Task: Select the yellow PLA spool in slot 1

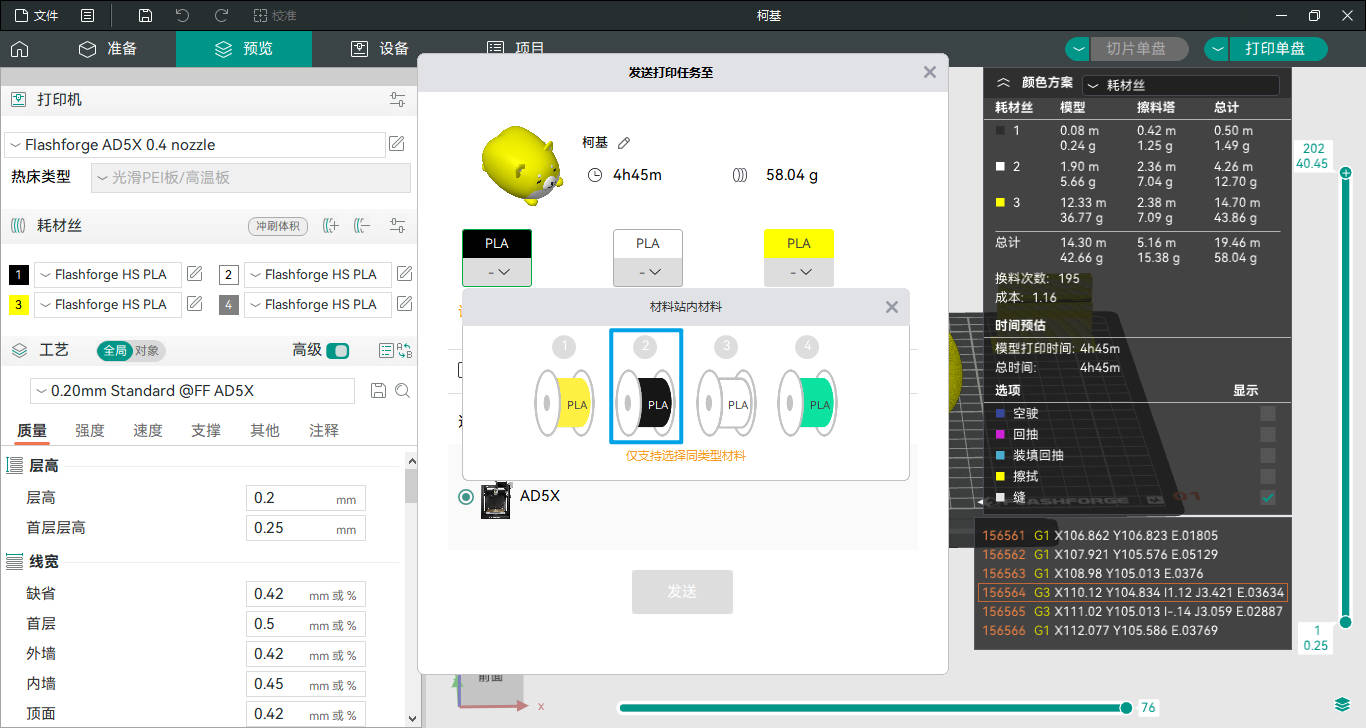Action: (x=564, y=403)
